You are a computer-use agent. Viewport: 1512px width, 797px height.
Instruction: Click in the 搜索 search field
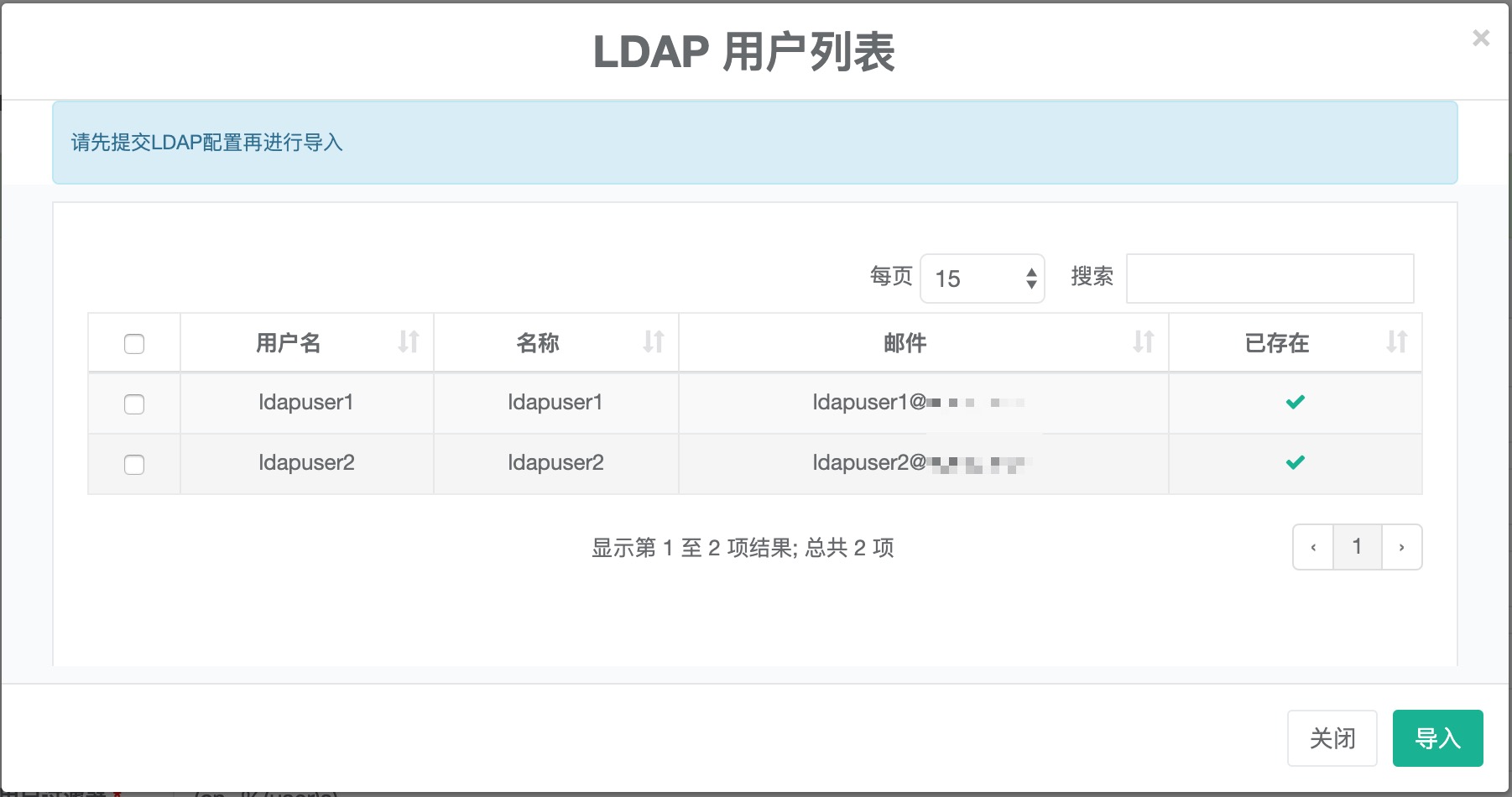[1270, 278]
